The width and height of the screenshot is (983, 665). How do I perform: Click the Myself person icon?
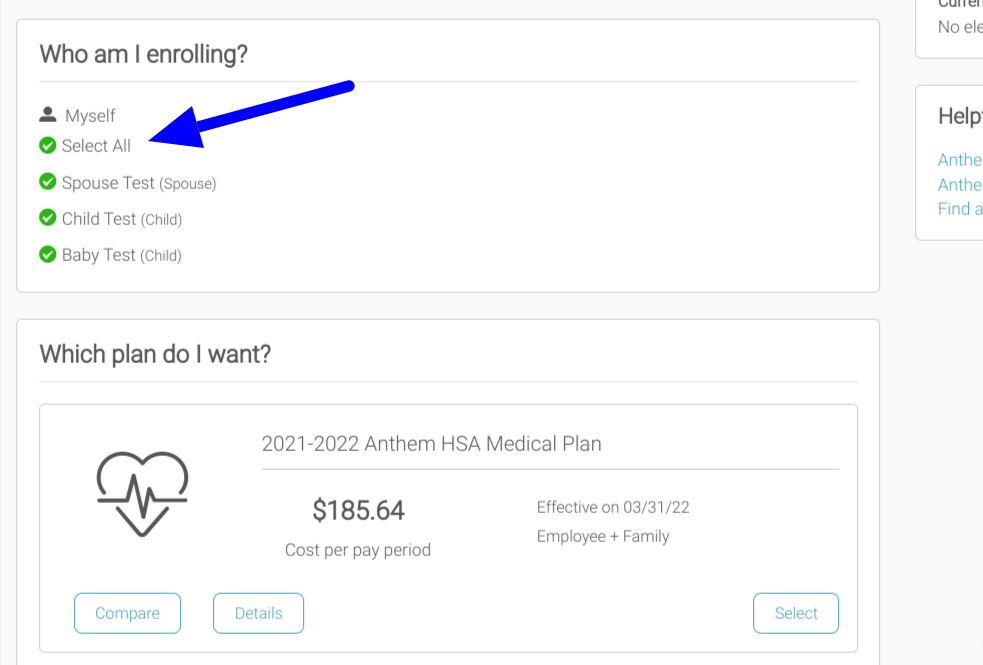(47, 115)
